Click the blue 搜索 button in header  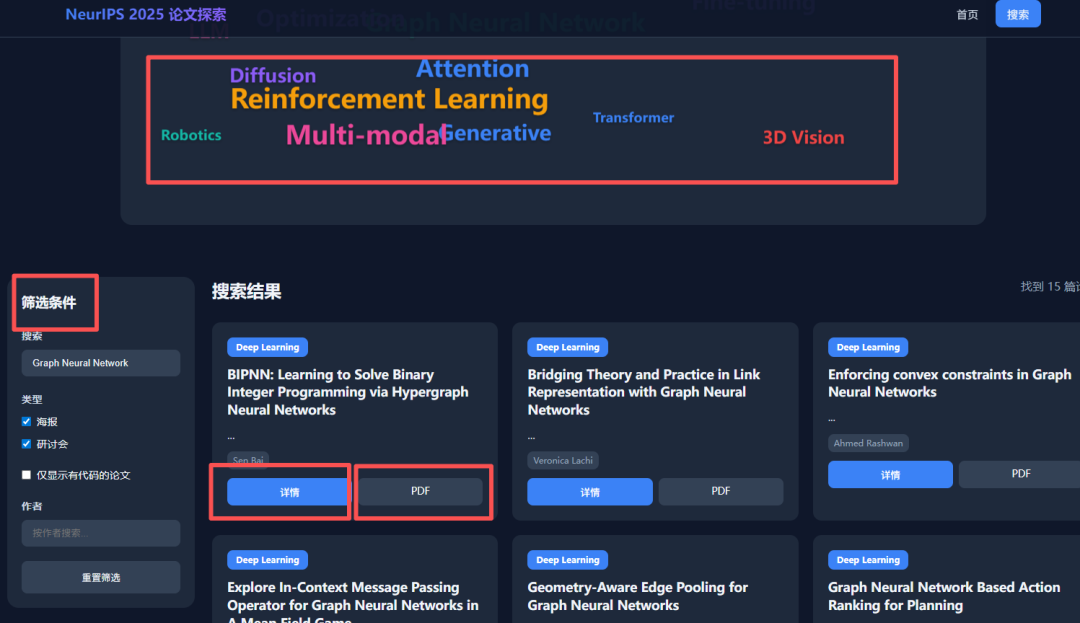click(1017, 15)
